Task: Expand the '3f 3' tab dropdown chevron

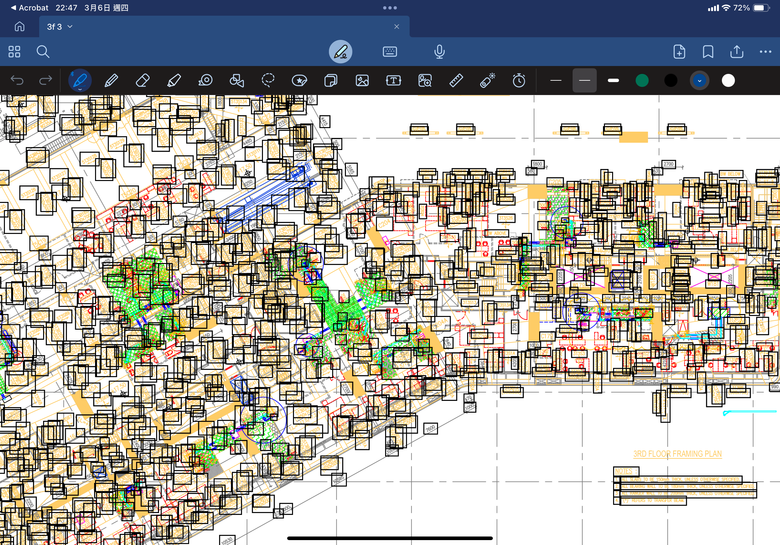Action: [70, 26]
